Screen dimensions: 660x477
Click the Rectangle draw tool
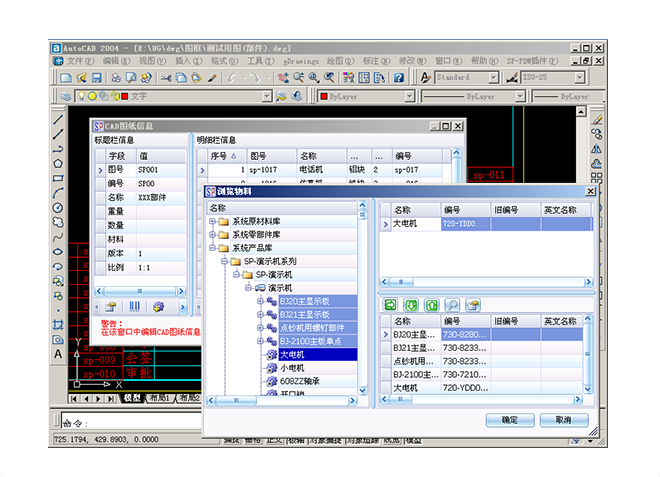point(58,178)
